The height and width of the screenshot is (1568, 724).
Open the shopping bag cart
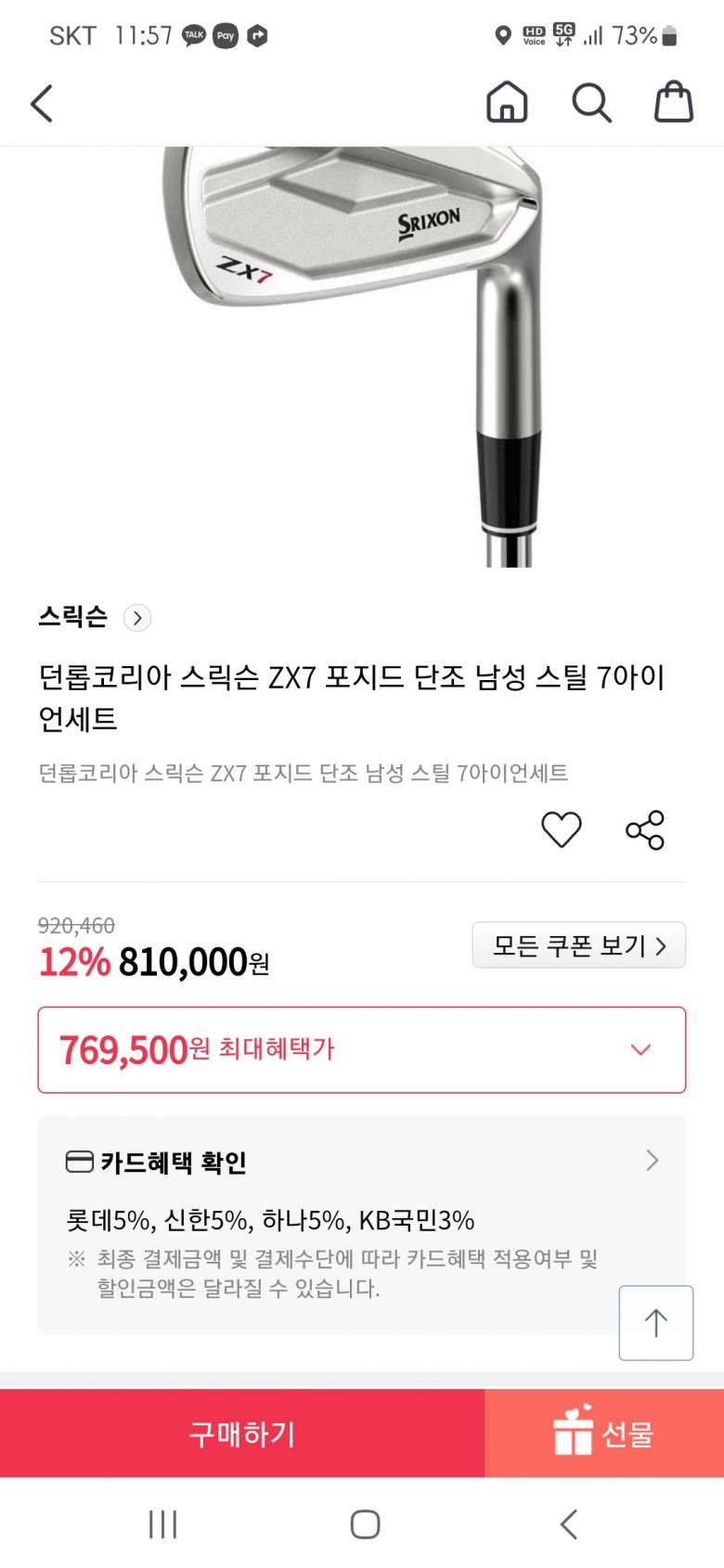tap(674, 102)
